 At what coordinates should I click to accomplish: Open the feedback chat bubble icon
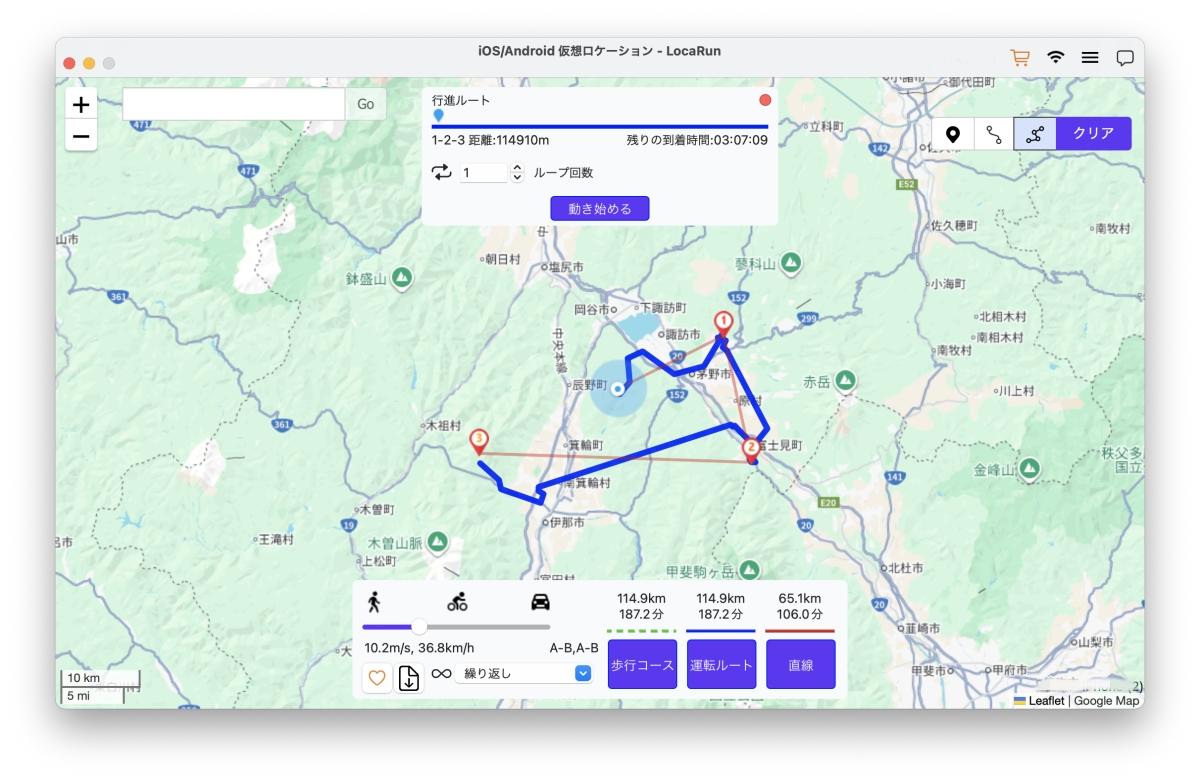1125,58
